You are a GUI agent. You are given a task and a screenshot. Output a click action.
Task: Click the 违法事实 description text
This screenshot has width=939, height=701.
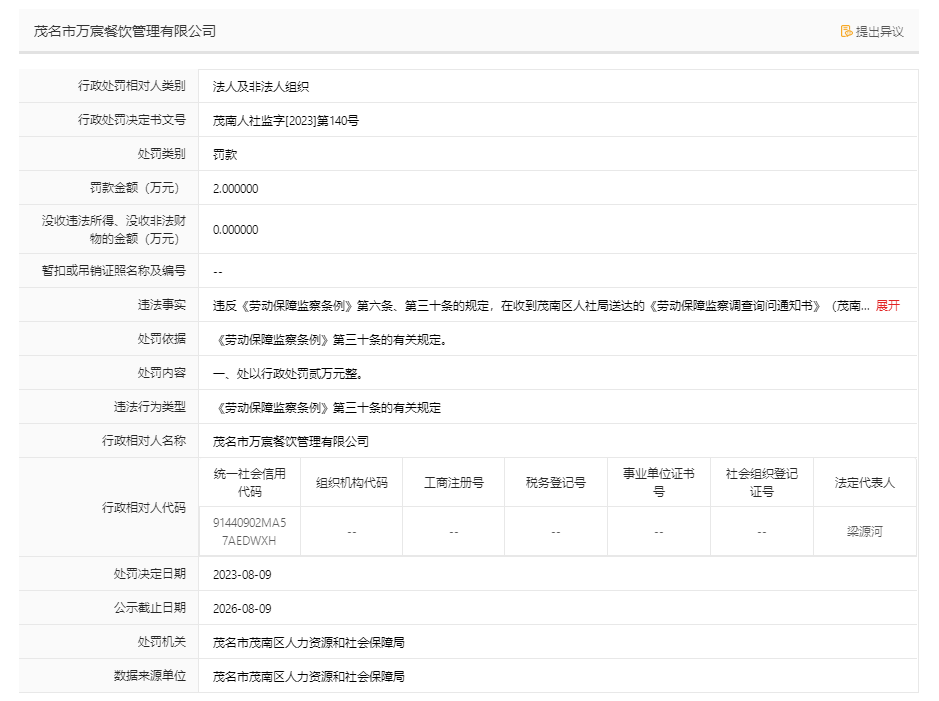pos(541,306)
